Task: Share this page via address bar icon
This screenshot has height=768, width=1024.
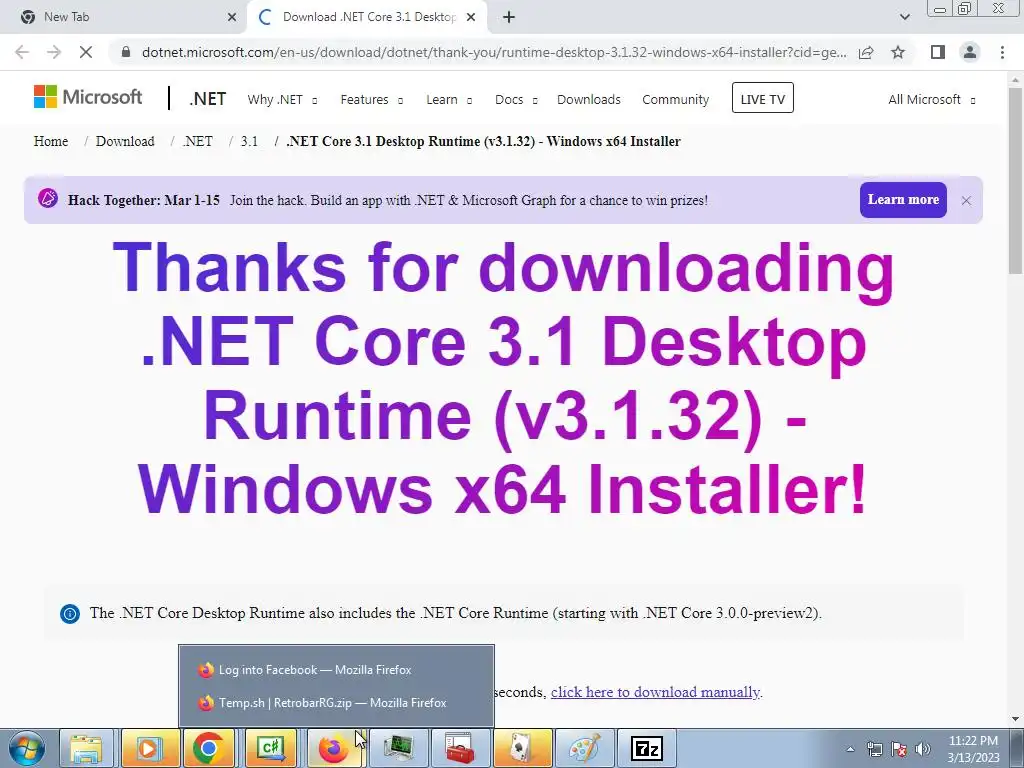Action: tap(866, 52)
